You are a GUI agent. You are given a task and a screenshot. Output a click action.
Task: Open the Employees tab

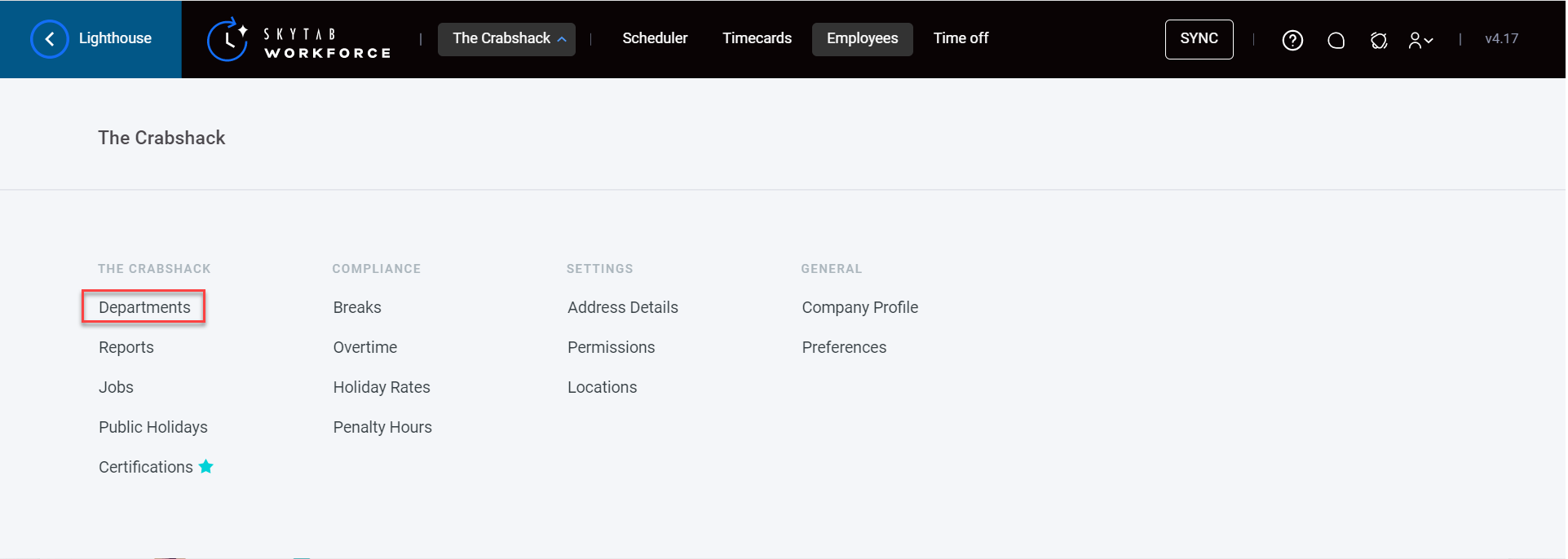pos(862,39)
